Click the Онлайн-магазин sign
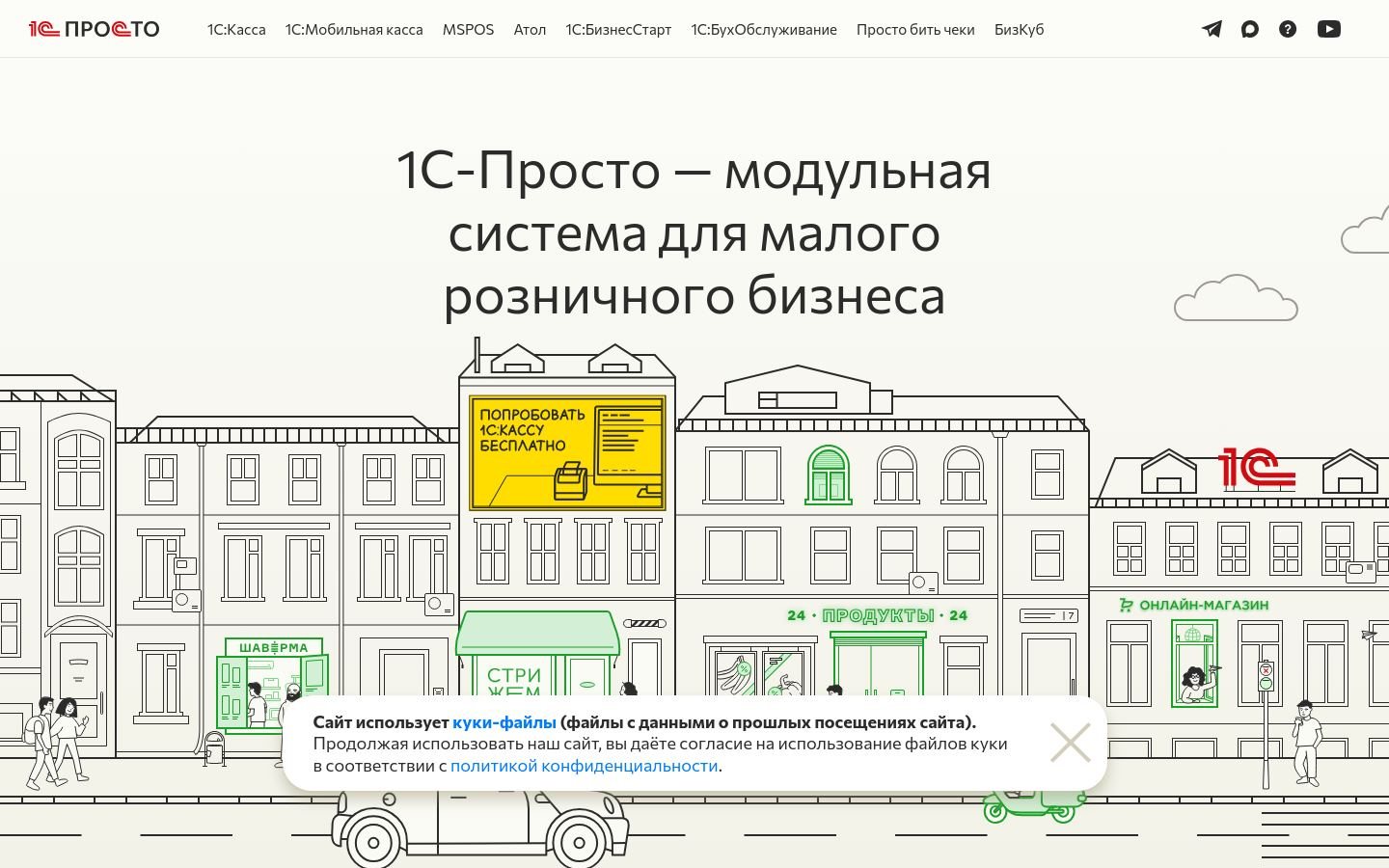 (x=1193, y=605)
